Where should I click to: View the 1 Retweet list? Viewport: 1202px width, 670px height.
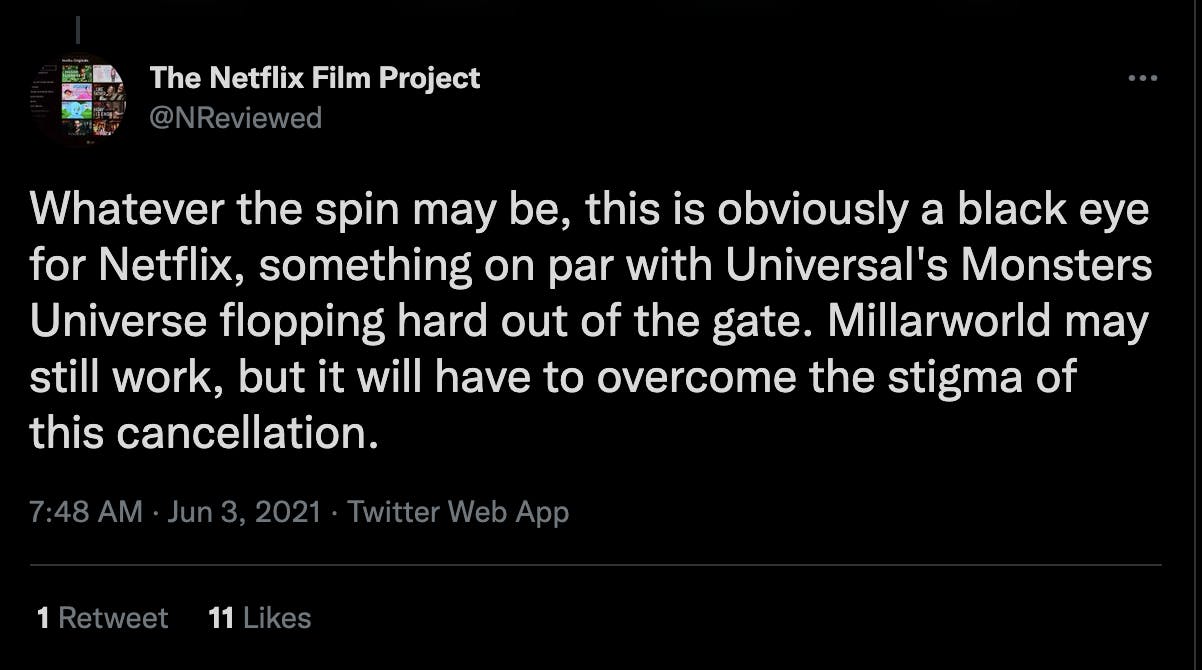(x=102, y=618)
